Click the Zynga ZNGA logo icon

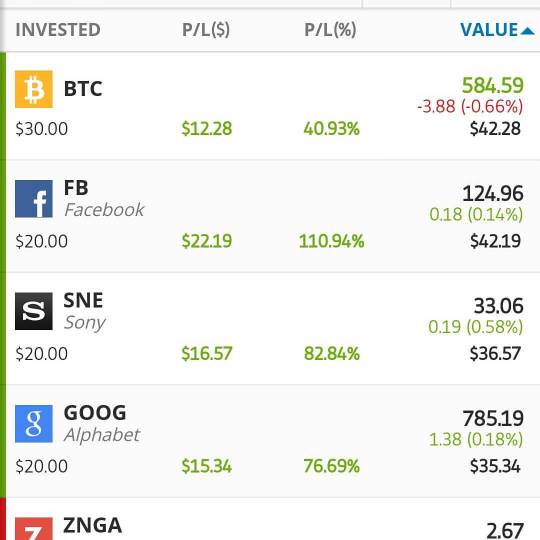click(x=34, y=529)
